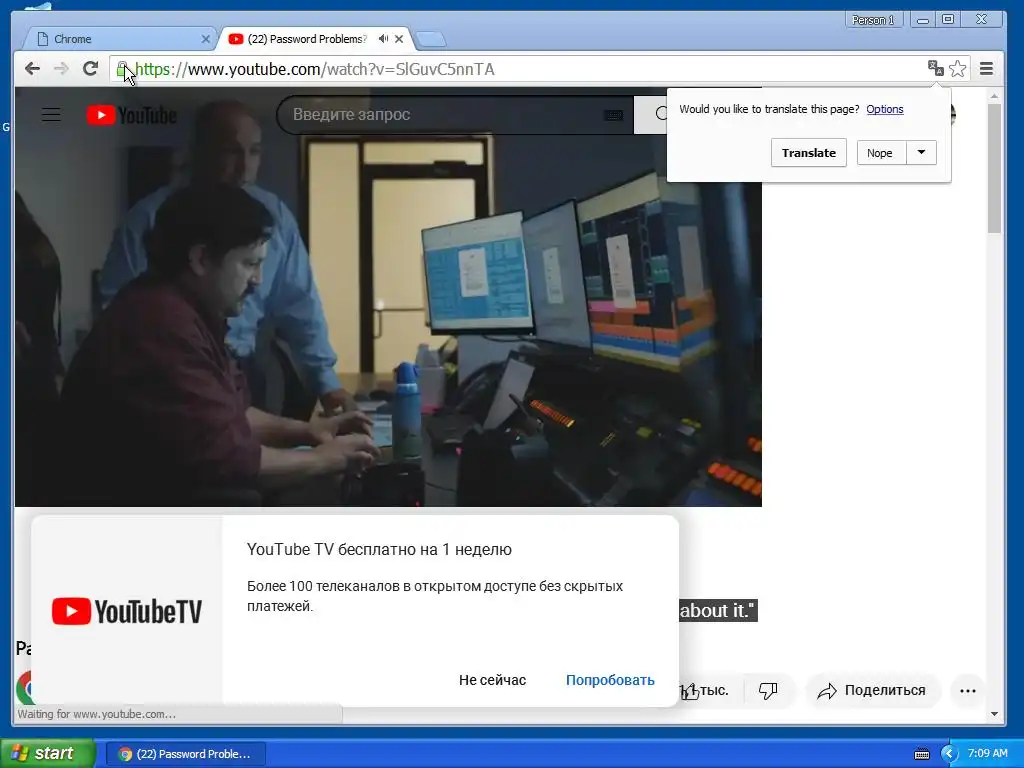
Task: Go to the YouTube home logo
Action: coord(131,115)
